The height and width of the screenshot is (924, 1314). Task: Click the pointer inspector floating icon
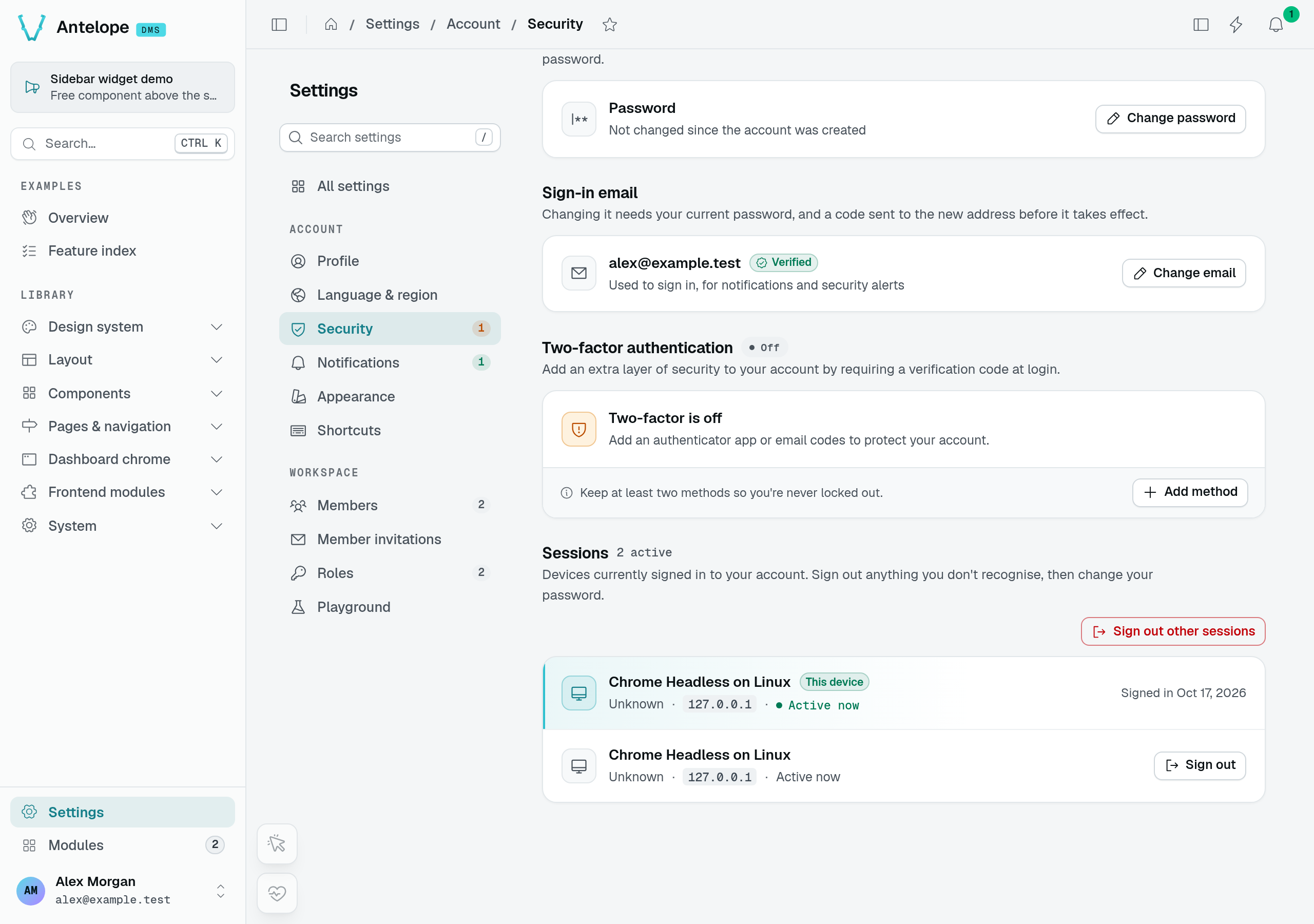point(277,843)
